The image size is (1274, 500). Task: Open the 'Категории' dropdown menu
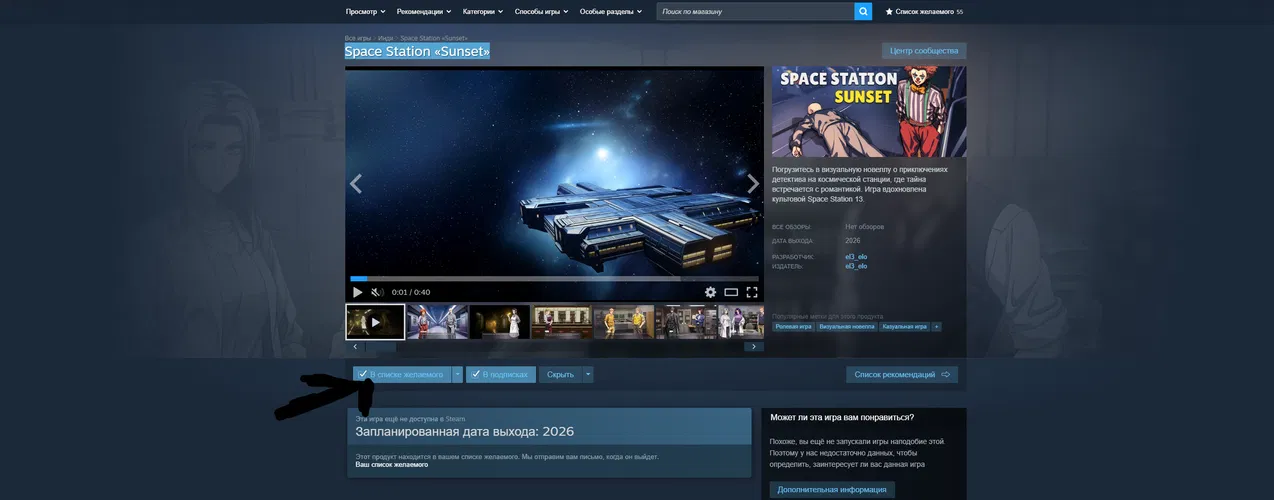pyautogui.click(x=483, y=12)
